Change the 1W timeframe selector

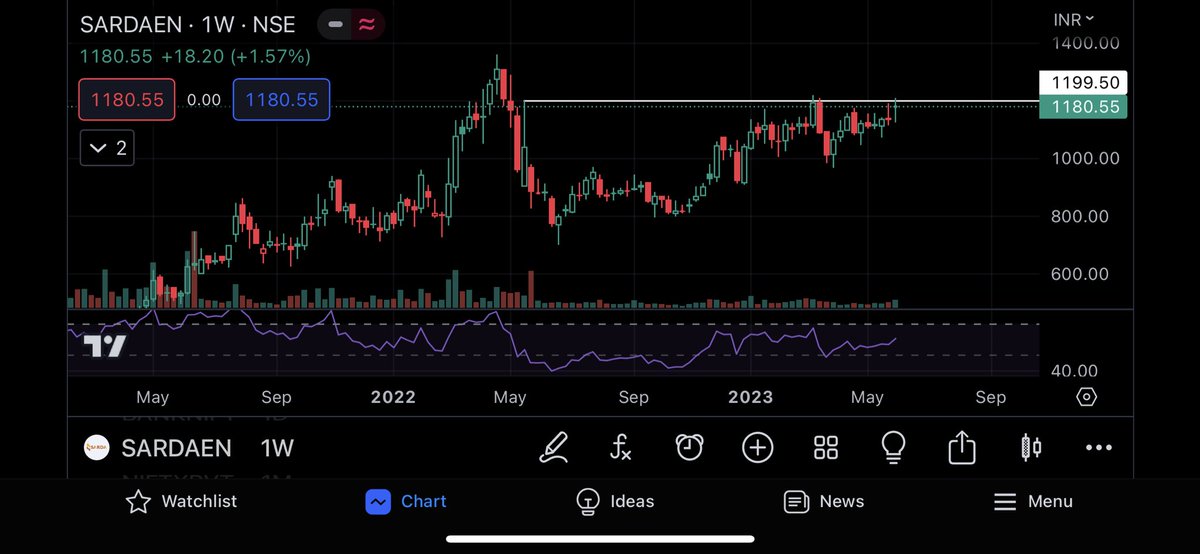click(277, 447)
